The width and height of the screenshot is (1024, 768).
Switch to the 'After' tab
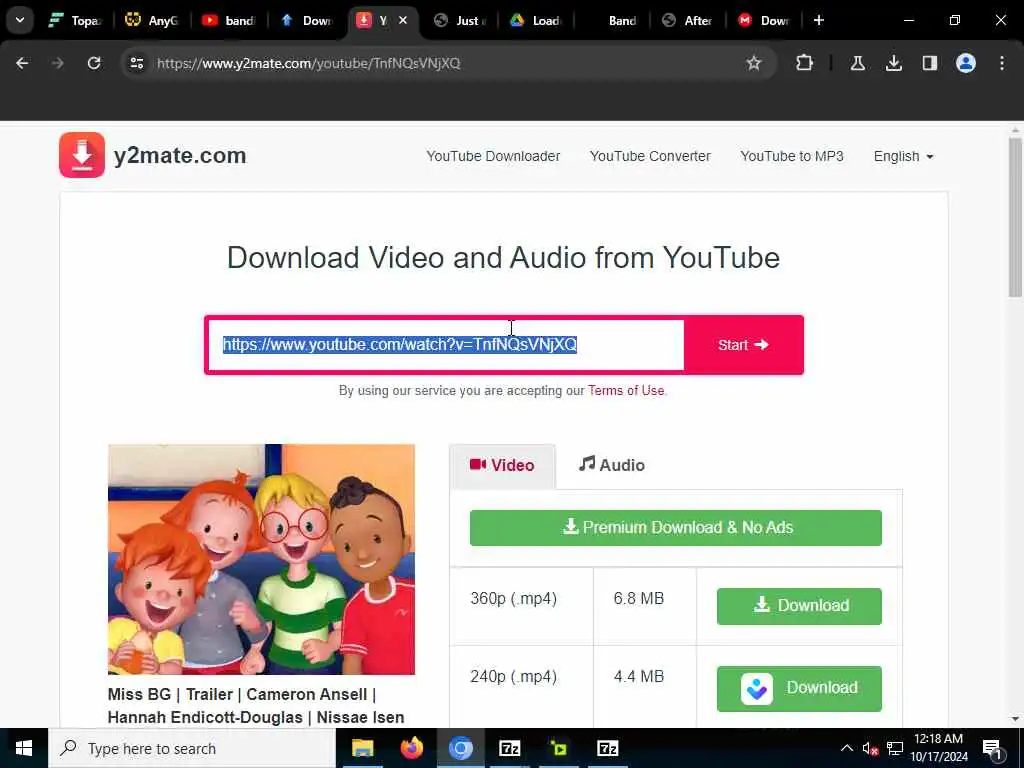click(687, 20)
